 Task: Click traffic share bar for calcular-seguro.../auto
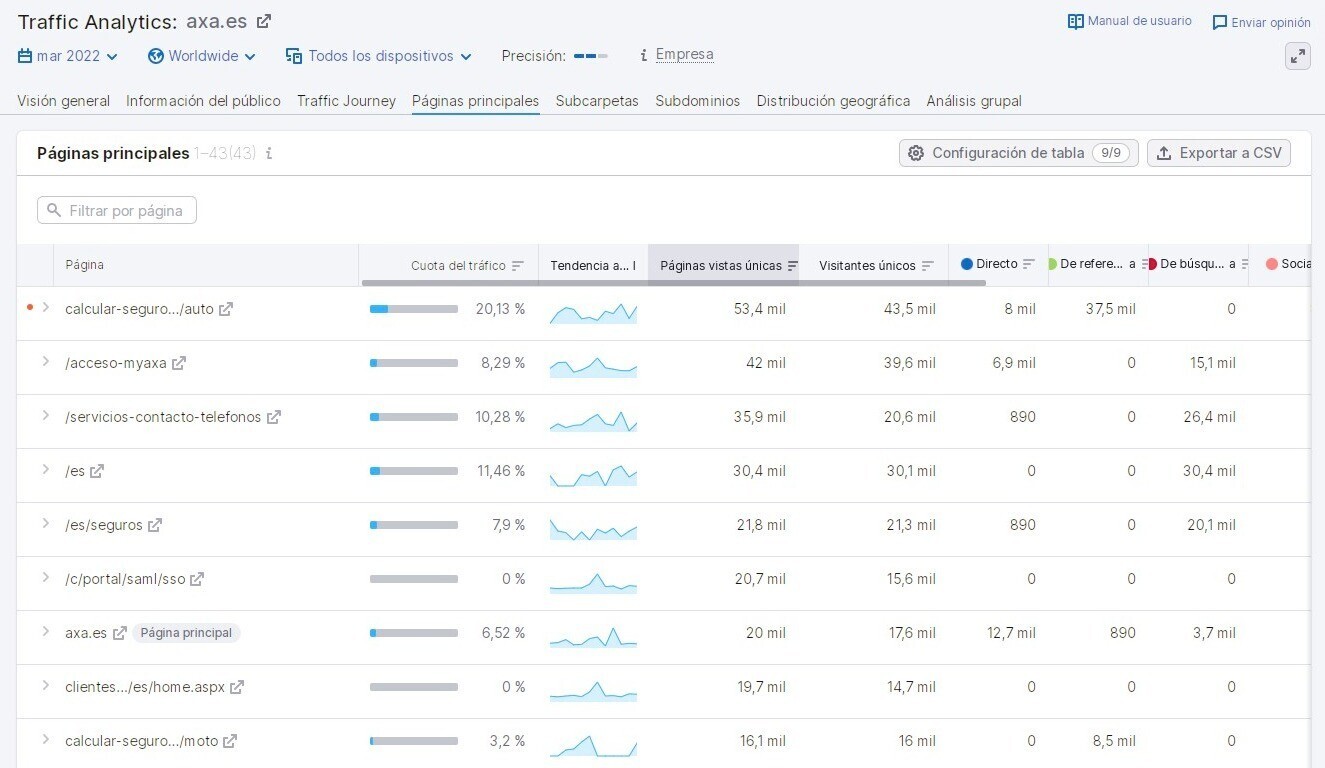click(414, 309)
